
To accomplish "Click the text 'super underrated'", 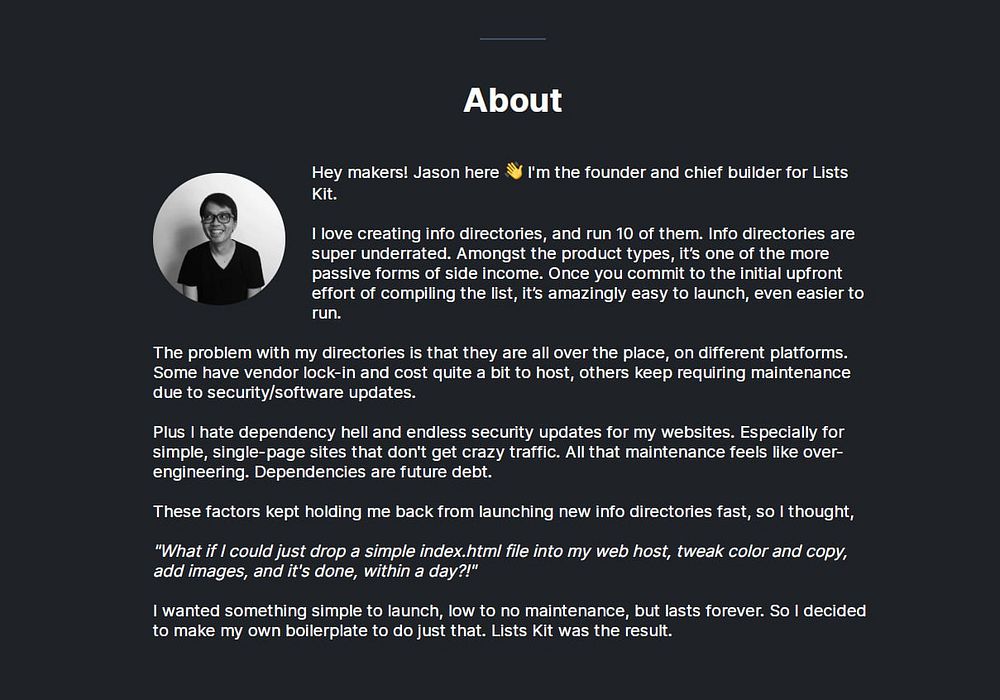I will (381, 253).
